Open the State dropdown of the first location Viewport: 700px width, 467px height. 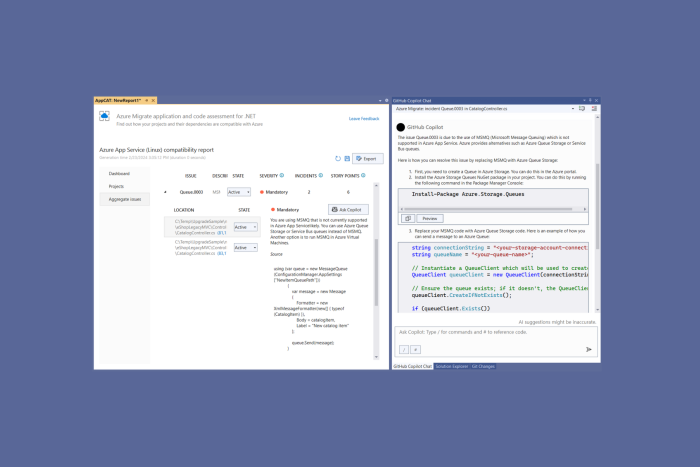tap(246, 227)
